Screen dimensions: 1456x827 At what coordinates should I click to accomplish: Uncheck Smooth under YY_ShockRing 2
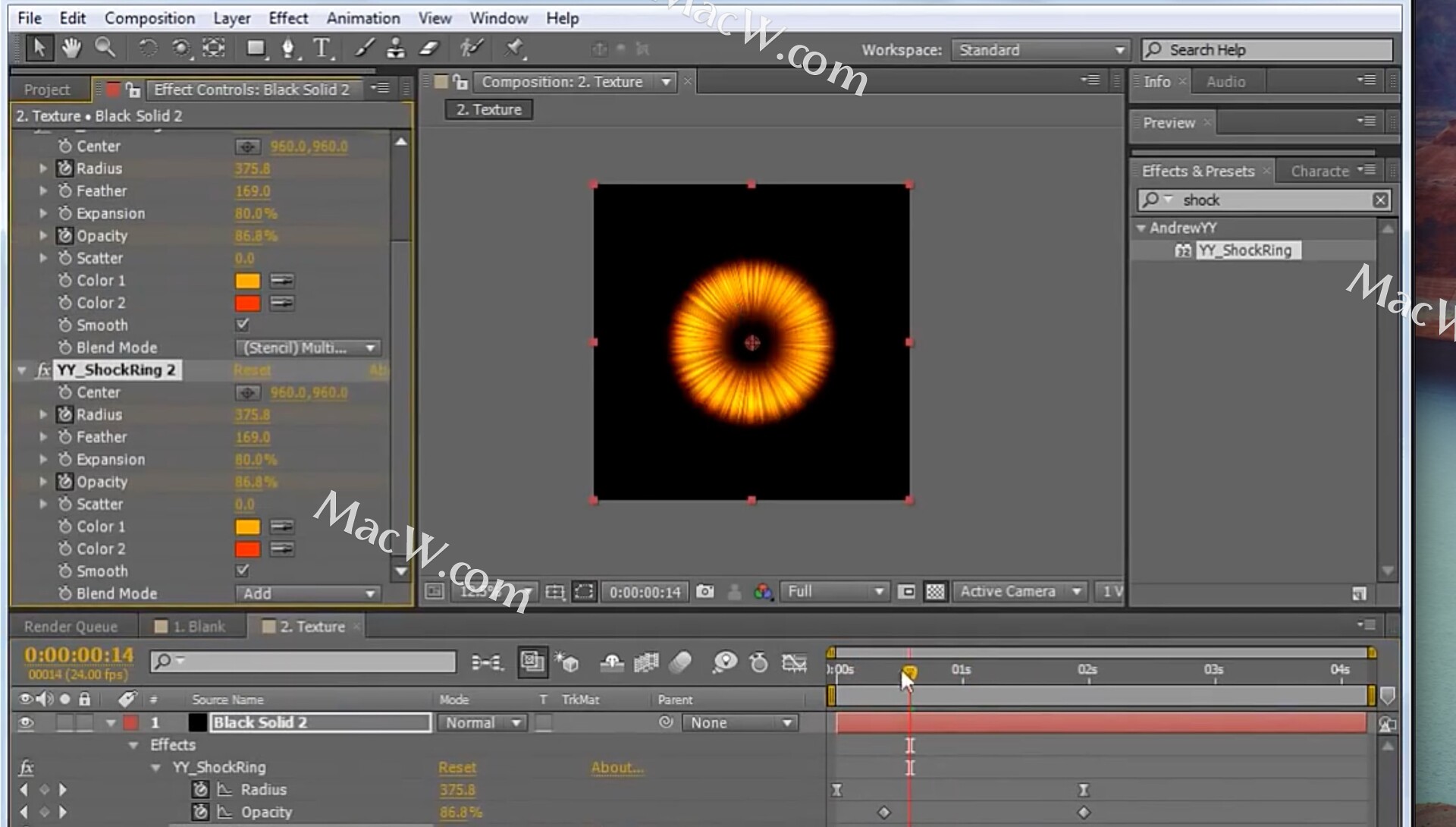coord(243,571)
